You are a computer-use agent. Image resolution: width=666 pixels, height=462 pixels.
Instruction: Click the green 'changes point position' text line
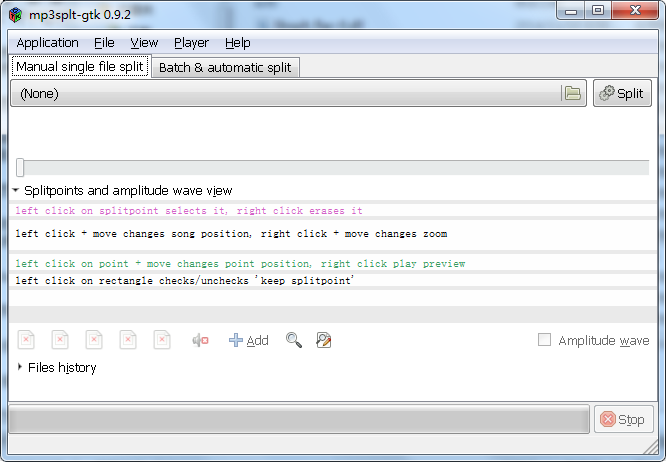coord(240,264)
